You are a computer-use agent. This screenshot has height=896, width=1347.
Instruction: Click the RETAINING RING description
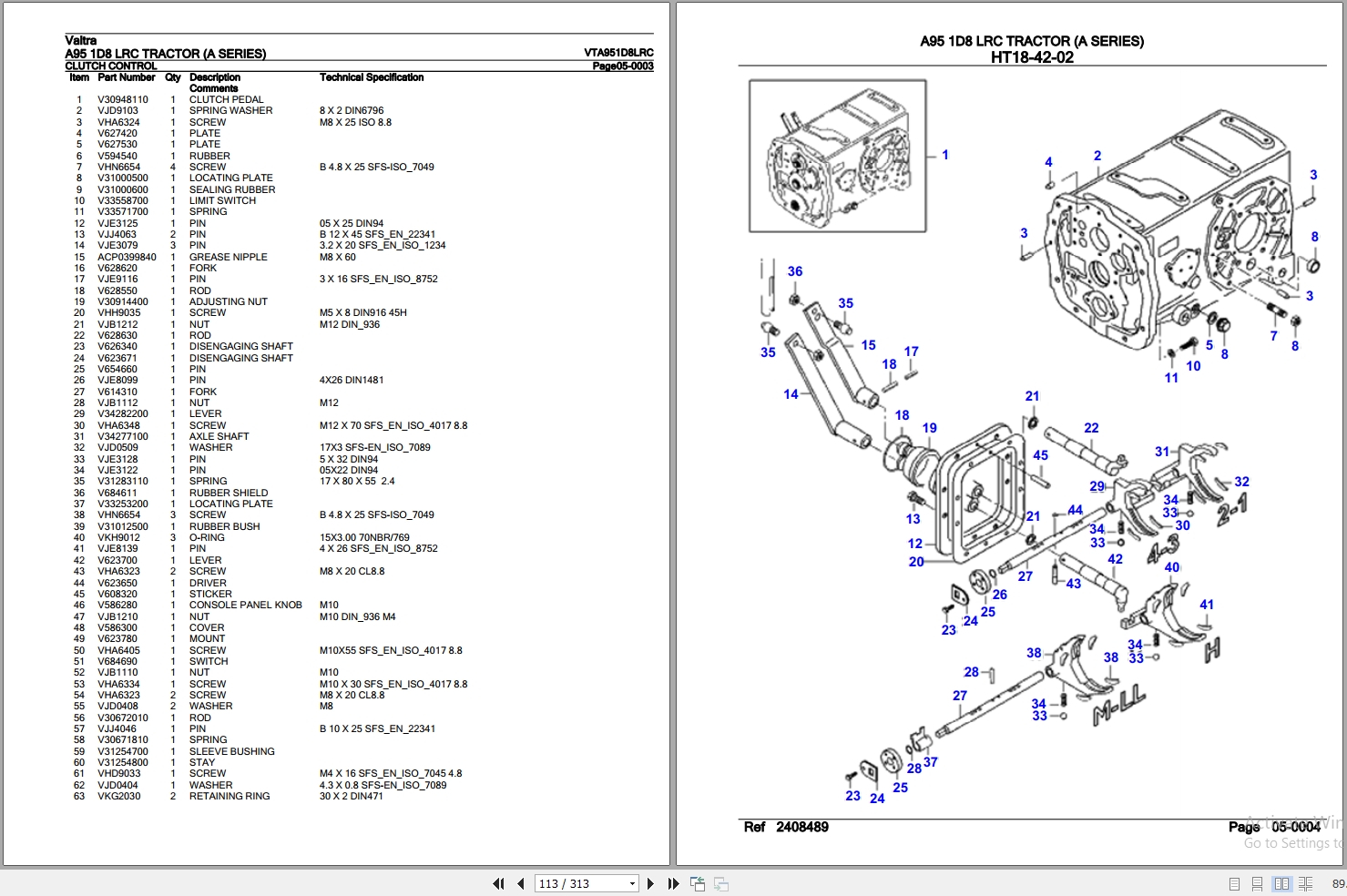(230, 796)
